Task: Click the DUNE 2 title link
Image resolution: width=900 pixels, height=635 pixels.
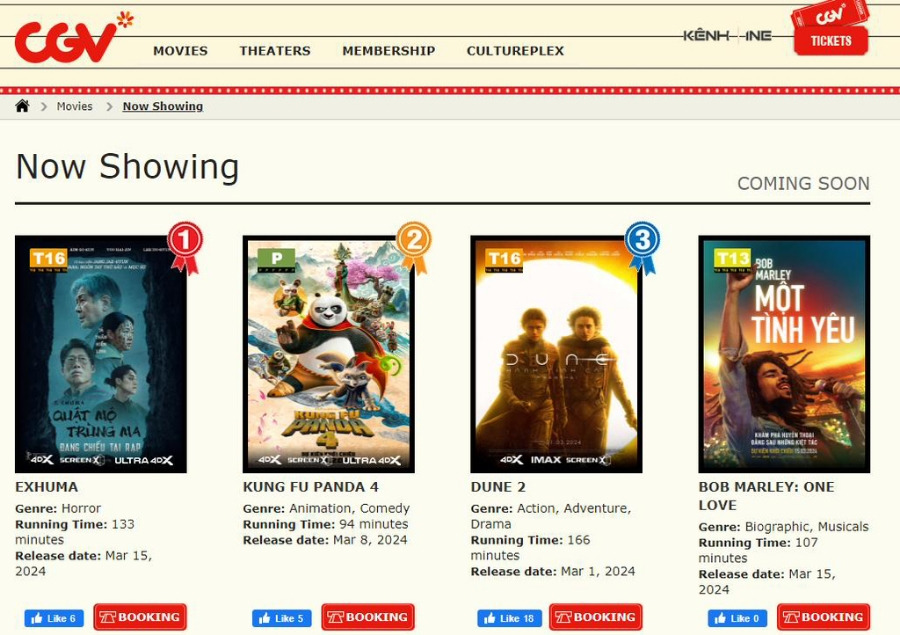Action: pos(498,487)
